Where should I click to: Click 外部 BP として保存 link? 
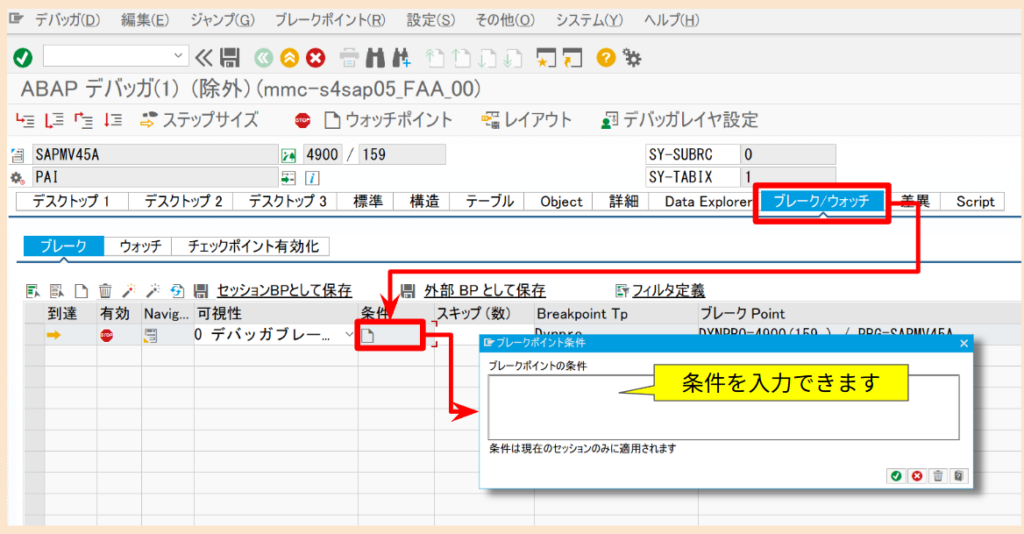click(x=485, y=291)
